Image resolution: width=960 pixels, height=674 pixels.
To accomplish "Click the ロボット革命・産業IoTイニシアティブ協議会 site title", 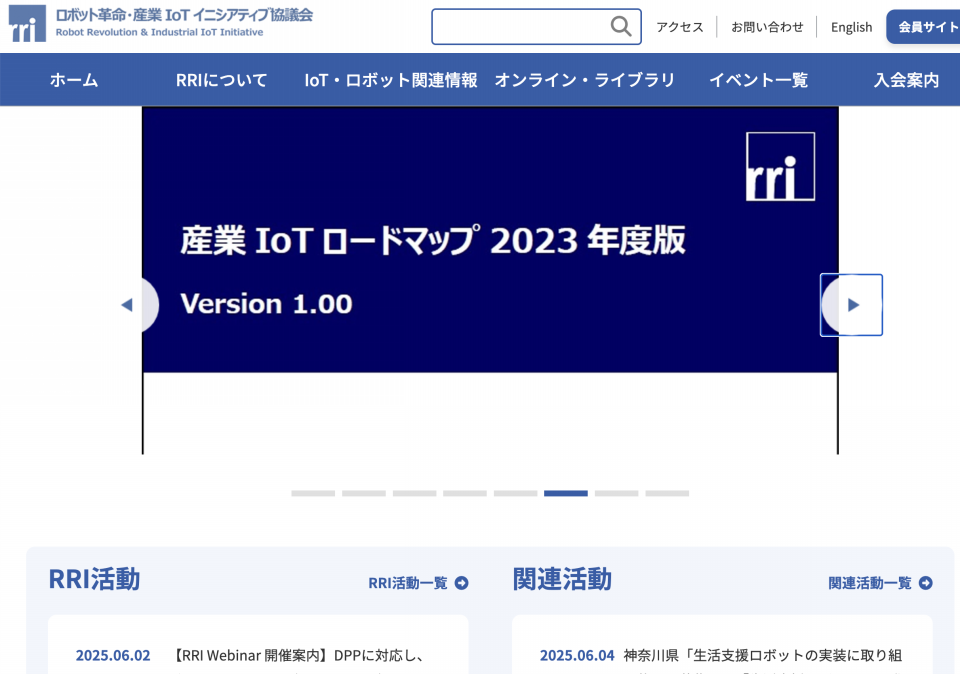I will tap(184, 15).
